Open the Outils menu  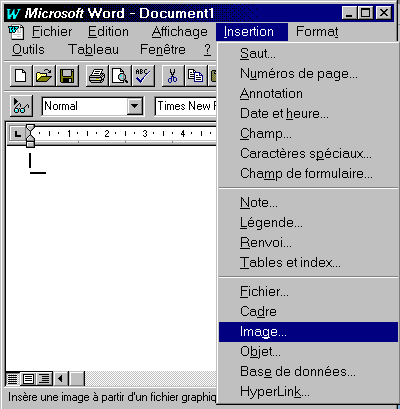point(28,50)
